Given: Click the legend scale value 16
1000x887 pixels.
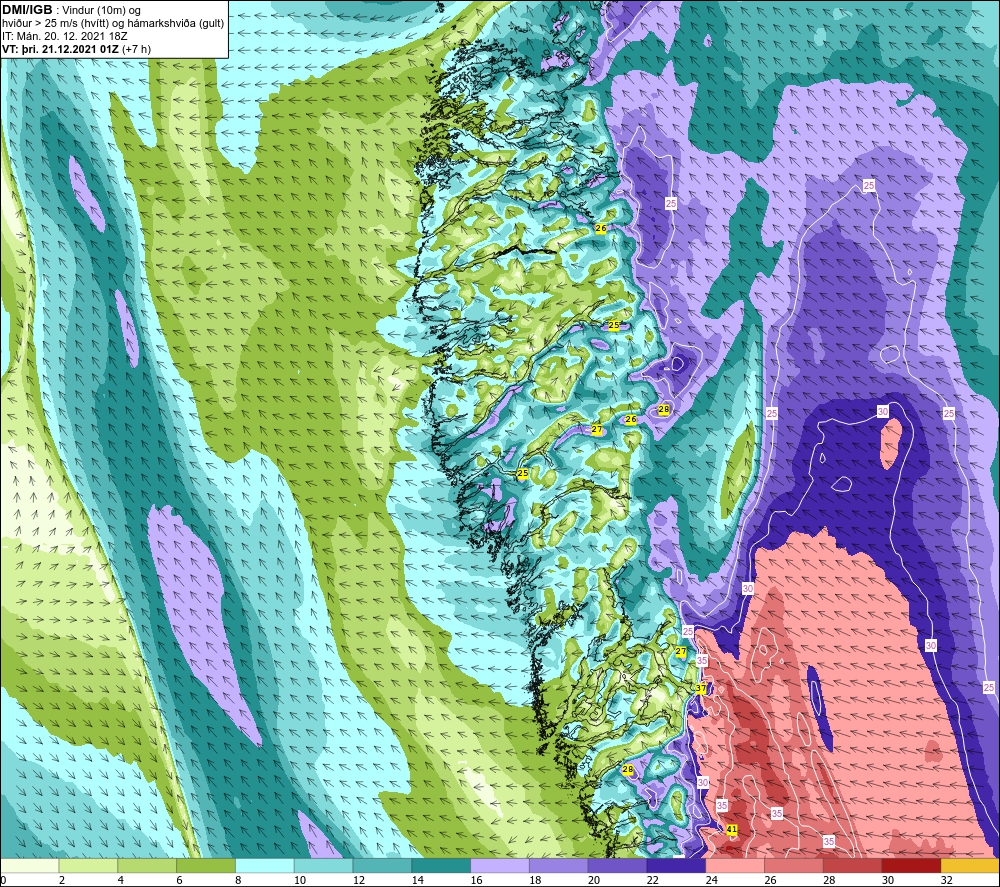Looking at the screenshot, I should (x=476, y=881).
